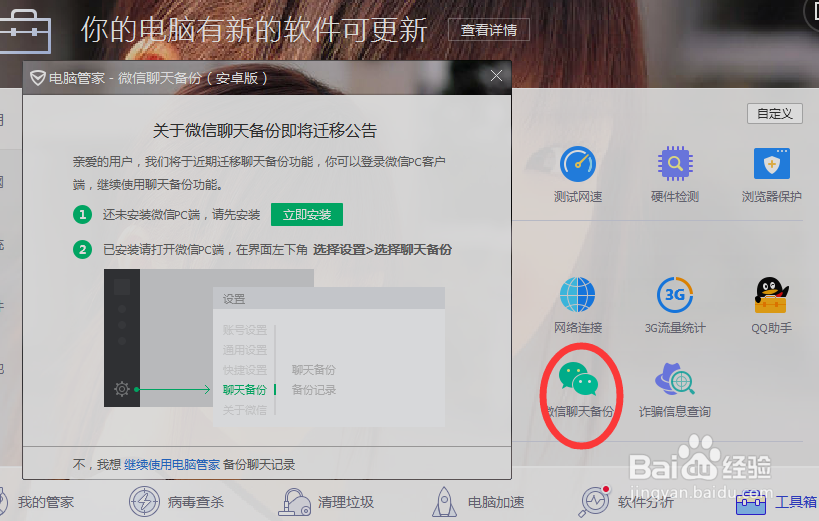Launch the QQ助手 penguin tool

click(x=771, y=306)
